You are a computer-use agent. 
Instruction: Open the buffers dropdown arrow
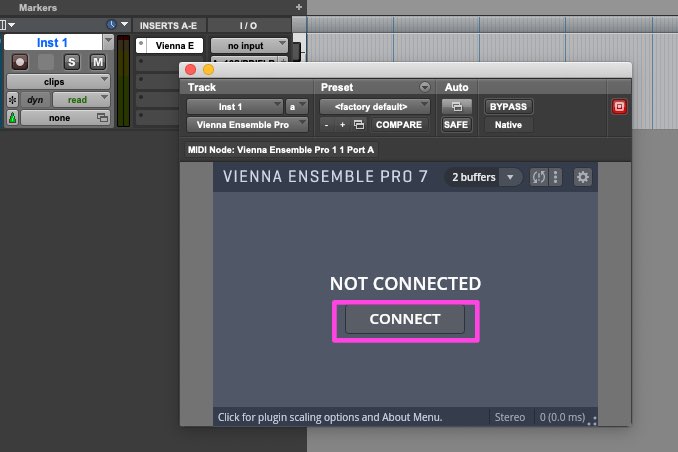(x=510, y=177)
